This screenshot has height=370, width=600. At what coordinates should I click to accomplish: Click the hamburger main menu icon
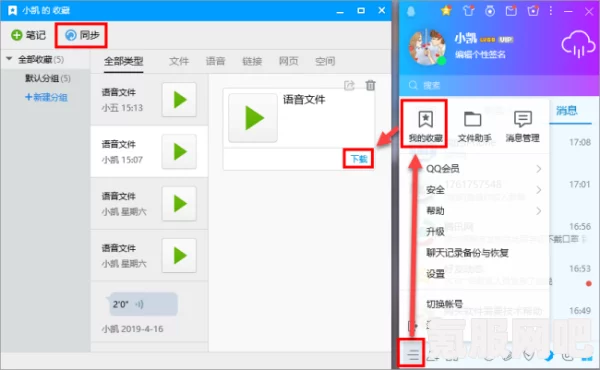[x=412, y=354]
